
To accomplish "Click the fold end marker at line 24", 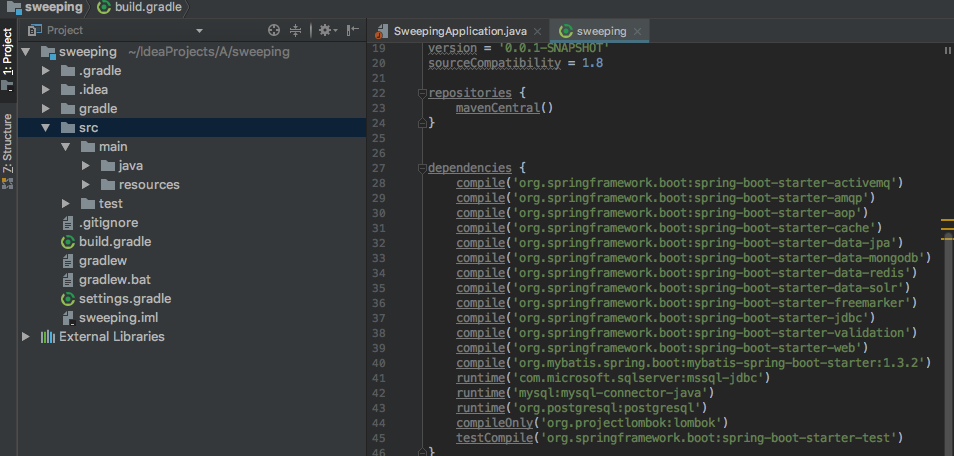I will (422, 123).
